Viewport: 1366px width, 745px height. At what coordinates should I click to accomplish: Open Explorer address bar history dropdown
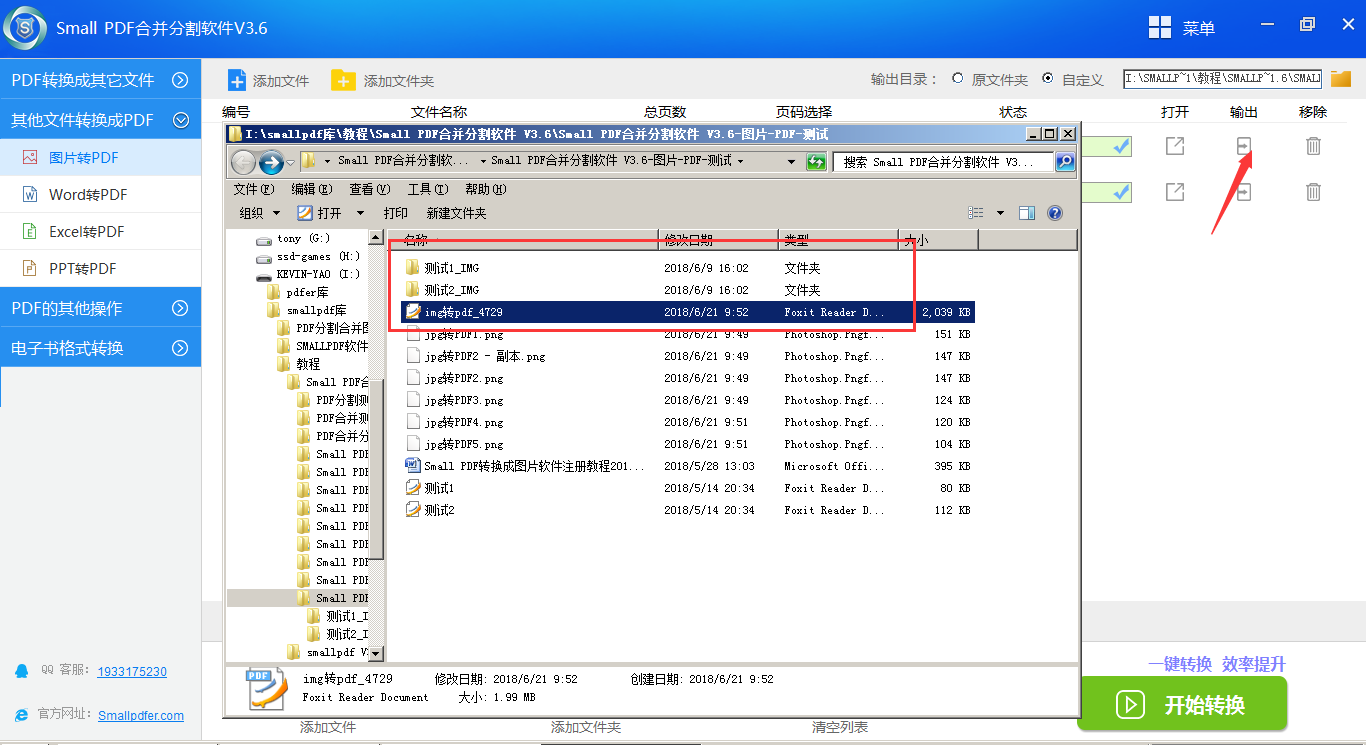(x=792, y=161)
